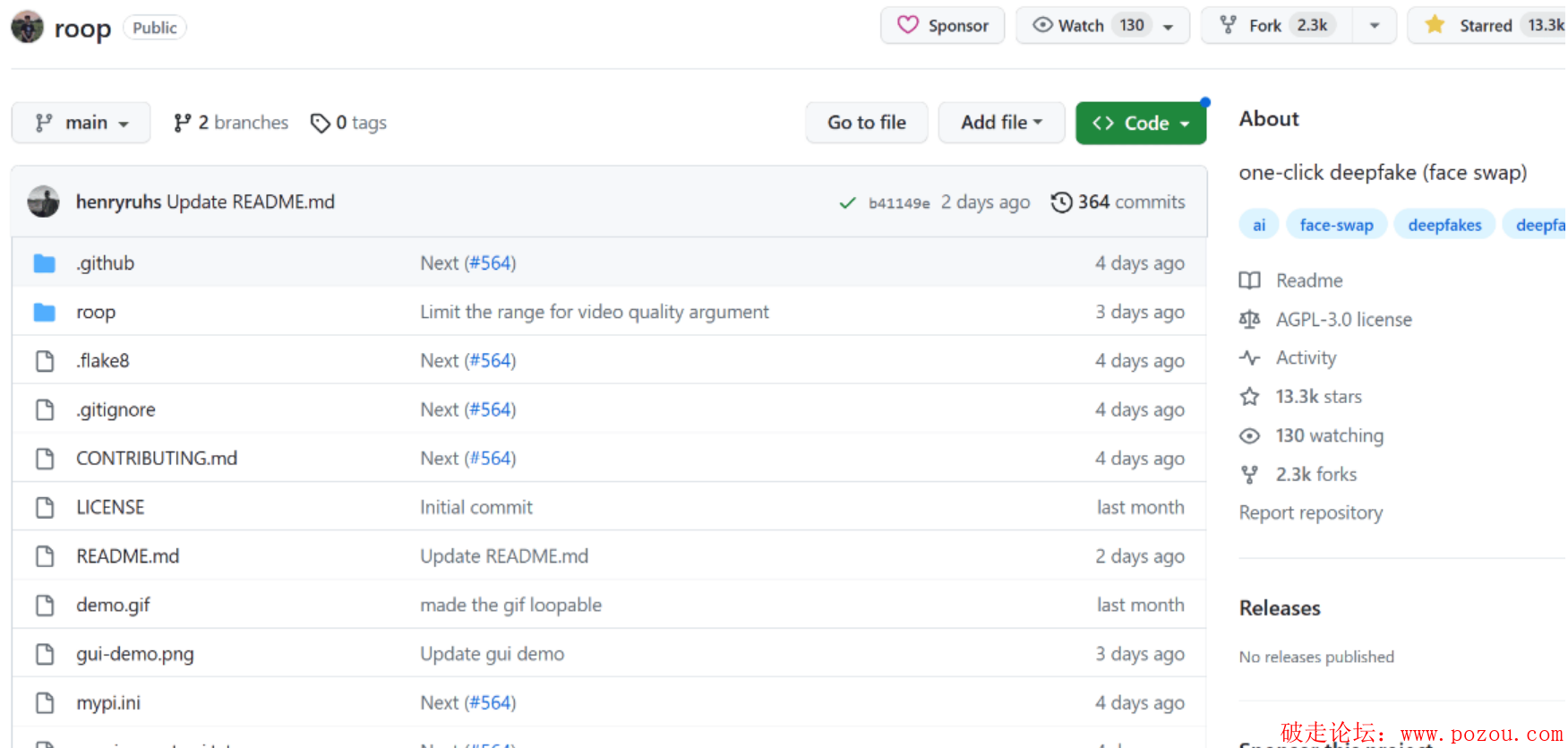Click the demo.gif file icon
Image resolution: width=1568 pixels, height=748 pixels.
coord(45,606)
